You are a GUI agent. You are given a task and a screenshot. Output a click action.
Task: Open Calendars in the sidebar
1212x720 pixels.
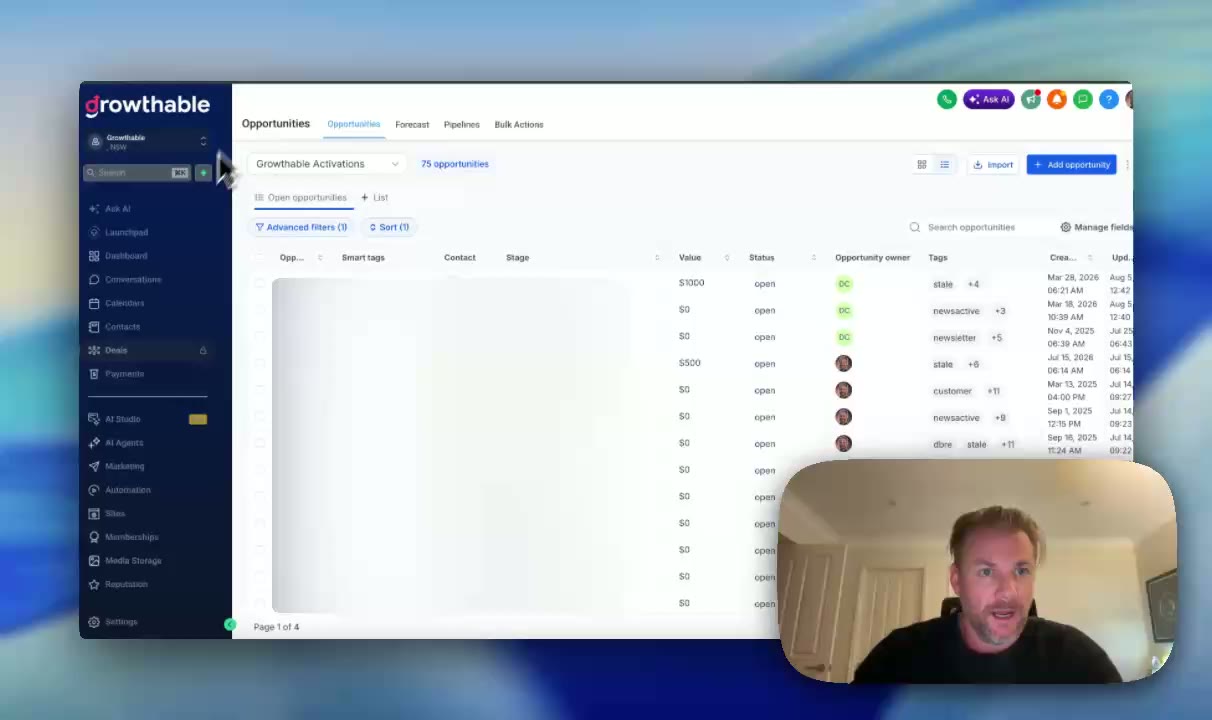(124, 303)
